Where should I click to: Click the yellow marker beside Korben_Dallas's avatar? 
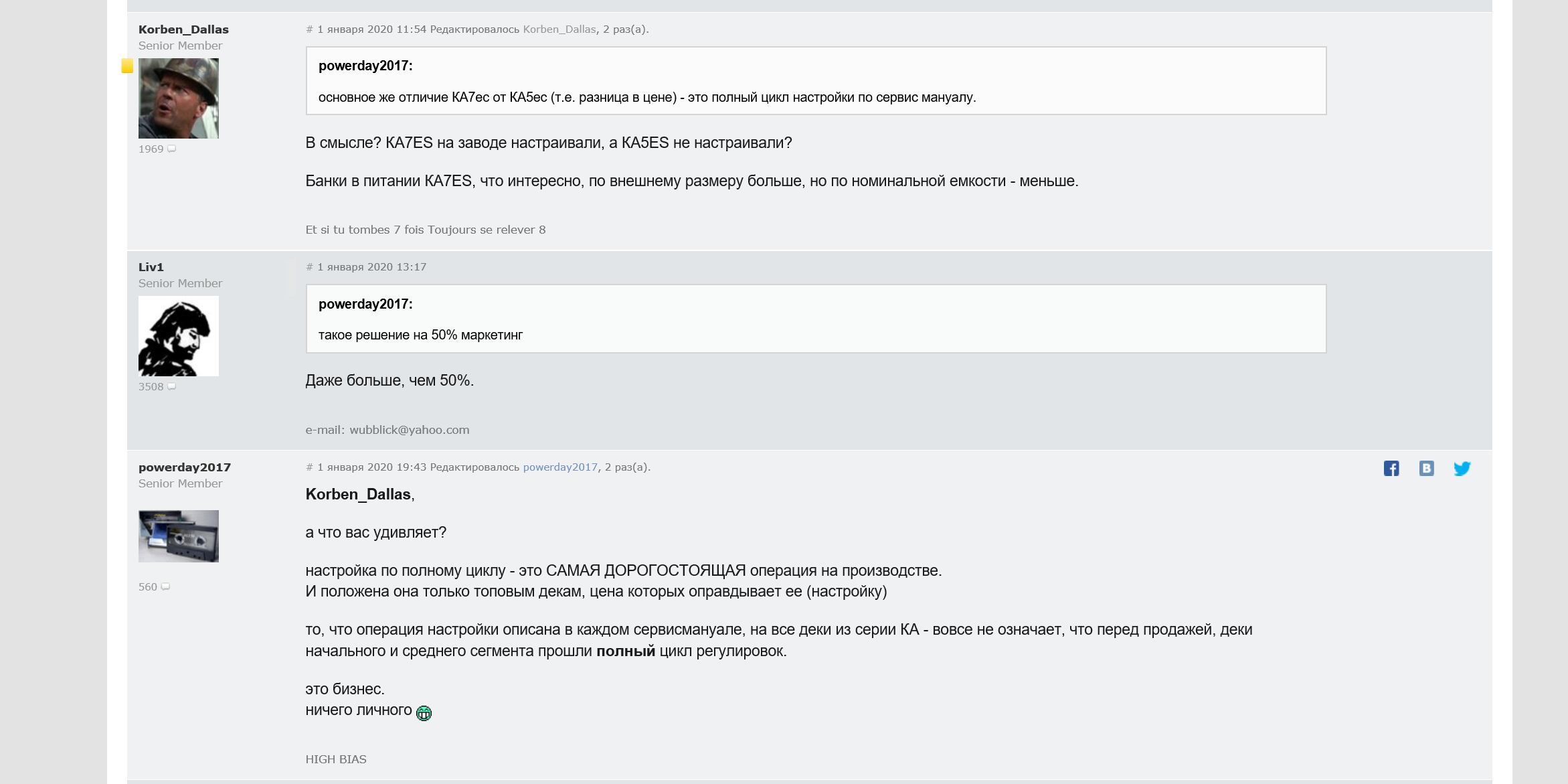(127, 66)
